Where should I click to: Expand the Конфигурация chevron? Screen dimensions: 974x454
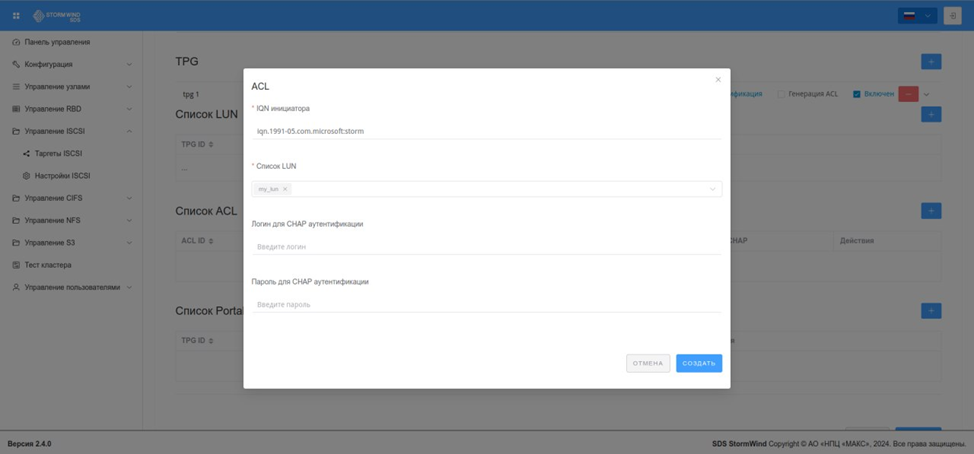pyautogui.click(x=129, y=65)
